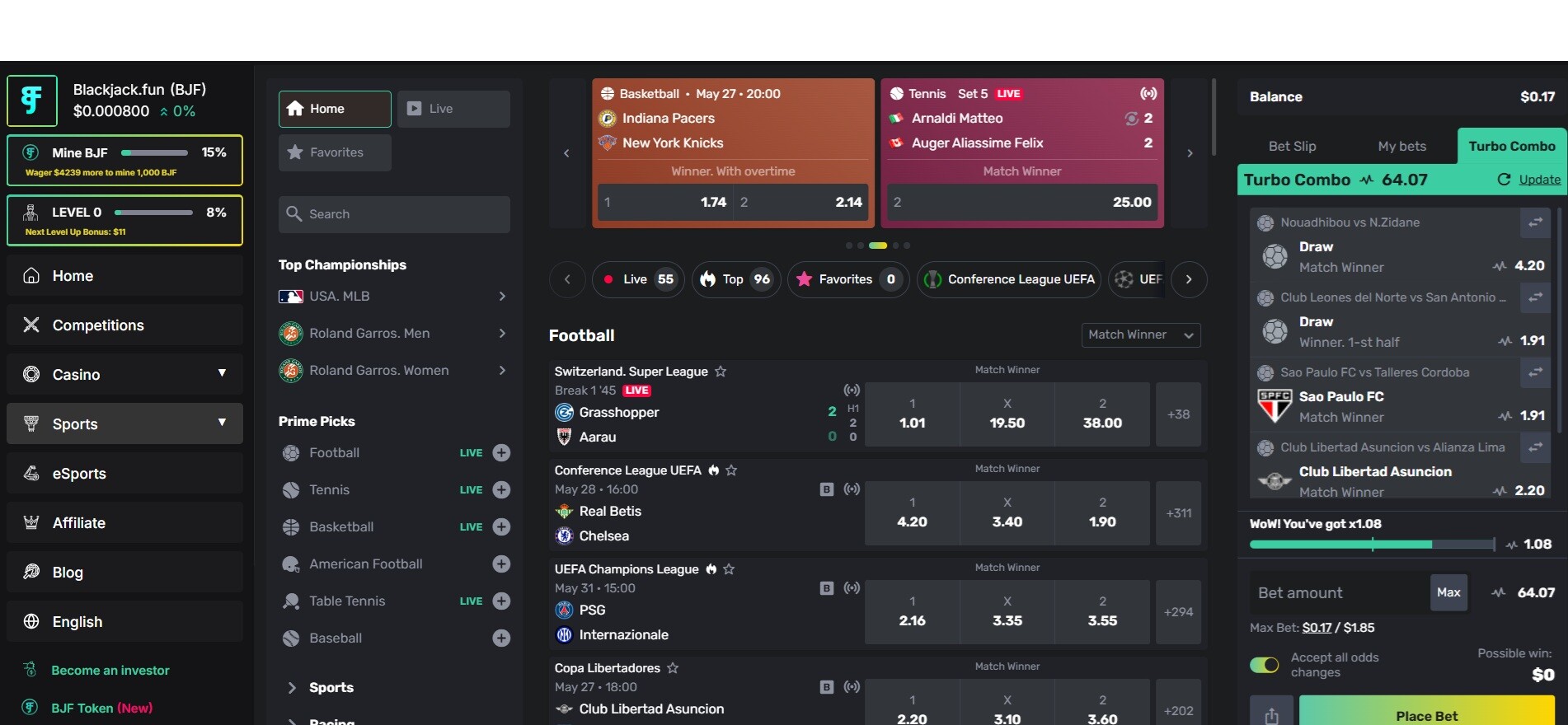Select the Top 96 filter chip
Image resolution: width=1568 pixels, height=725 pixels.
tap(735, 279)
